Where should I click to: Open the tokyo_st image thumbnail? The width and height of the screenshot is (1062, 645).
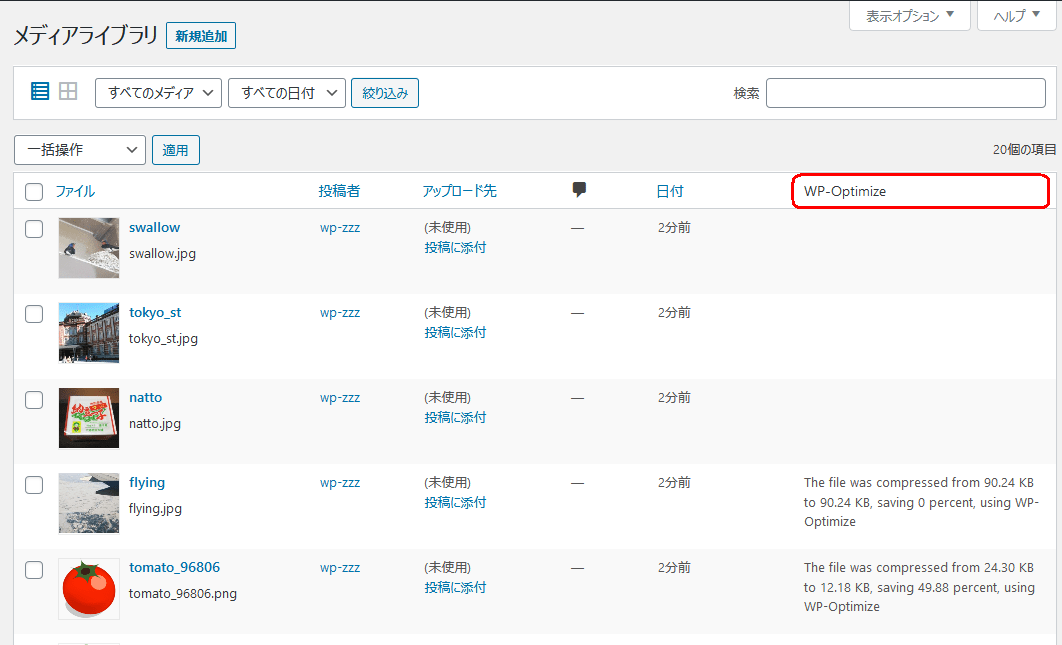89,333
